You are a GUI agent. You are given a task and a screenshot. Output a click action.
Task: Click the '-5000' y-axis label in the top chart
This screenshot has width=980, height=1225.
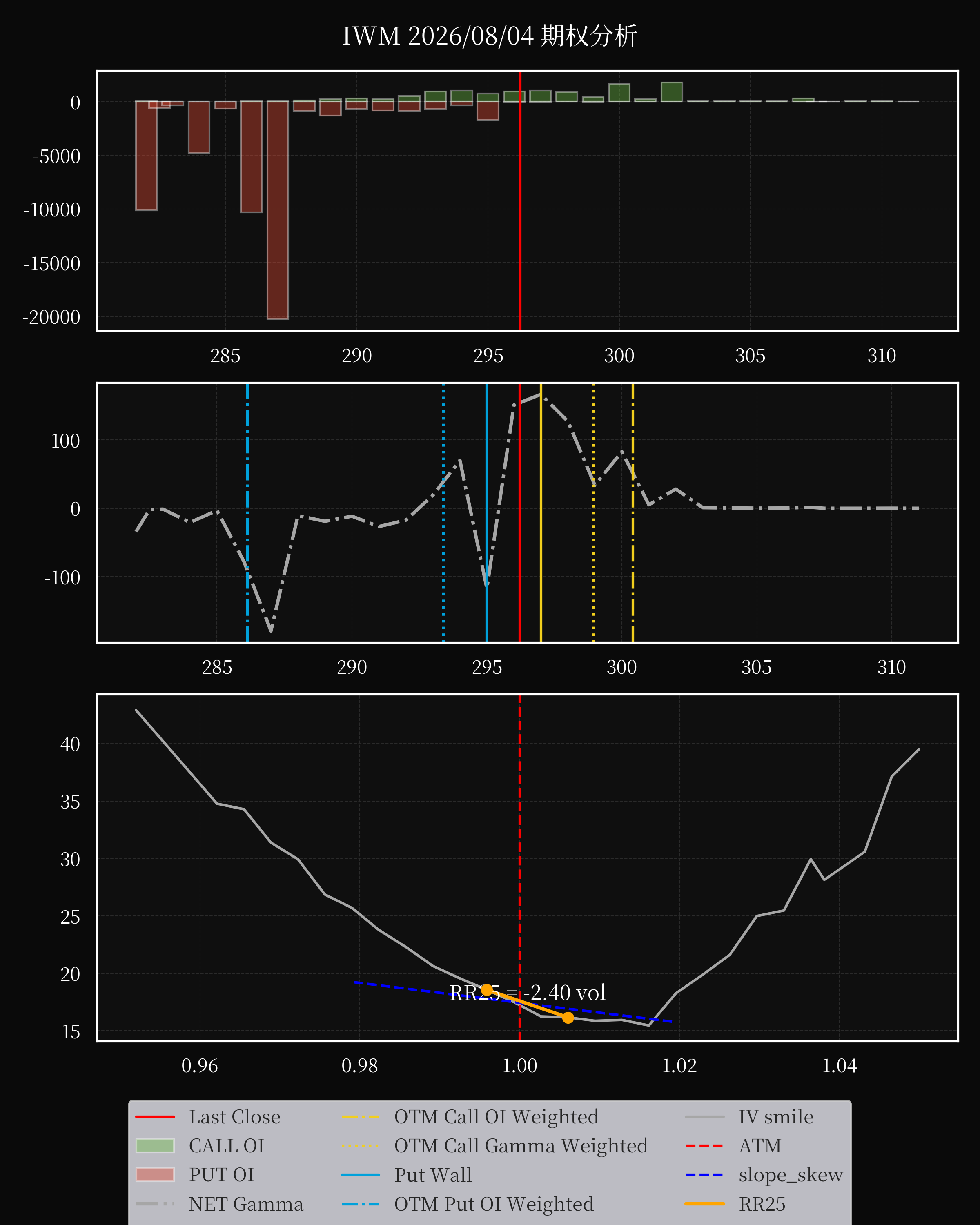pyautogui.click(x=56, y=156)
